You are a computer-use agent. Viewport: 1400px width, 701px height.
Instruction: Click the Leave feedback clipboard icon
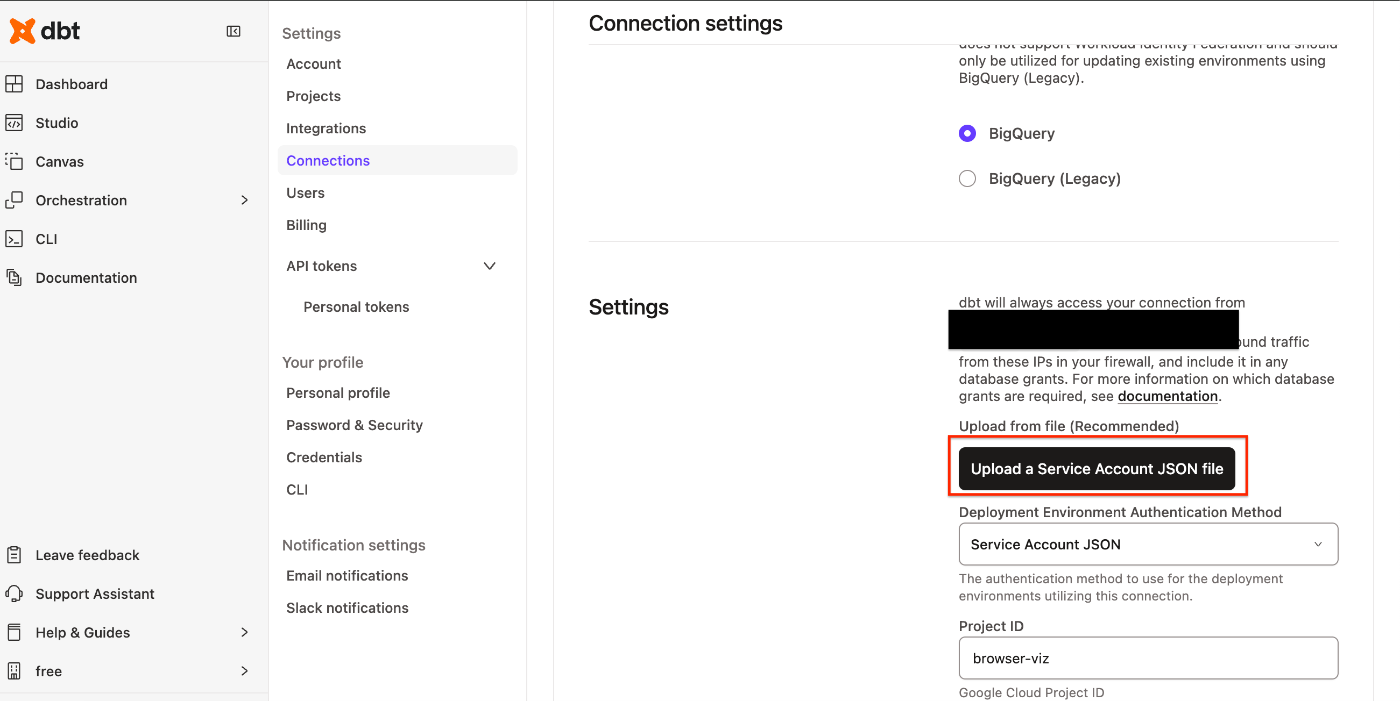point(14,555)
